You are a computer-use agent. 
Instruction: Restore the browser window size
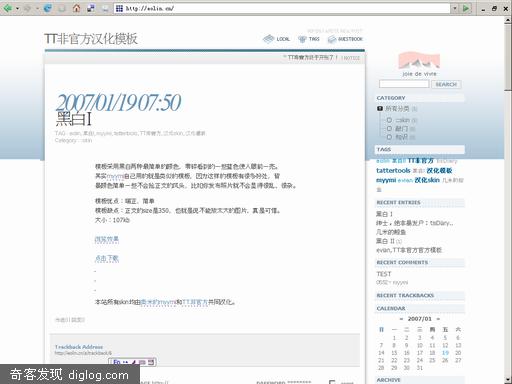494,9
